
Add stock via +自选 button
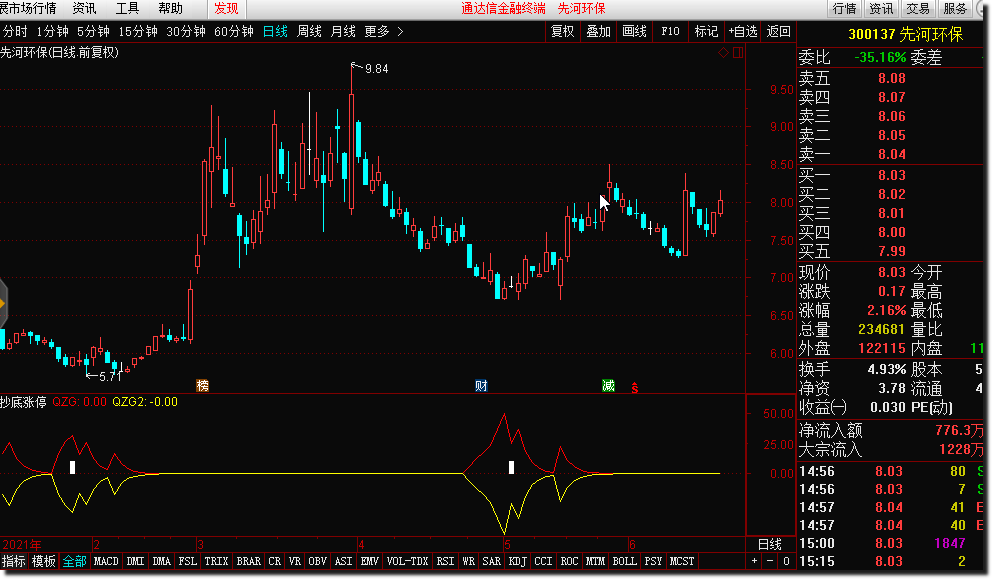point(743,31)
